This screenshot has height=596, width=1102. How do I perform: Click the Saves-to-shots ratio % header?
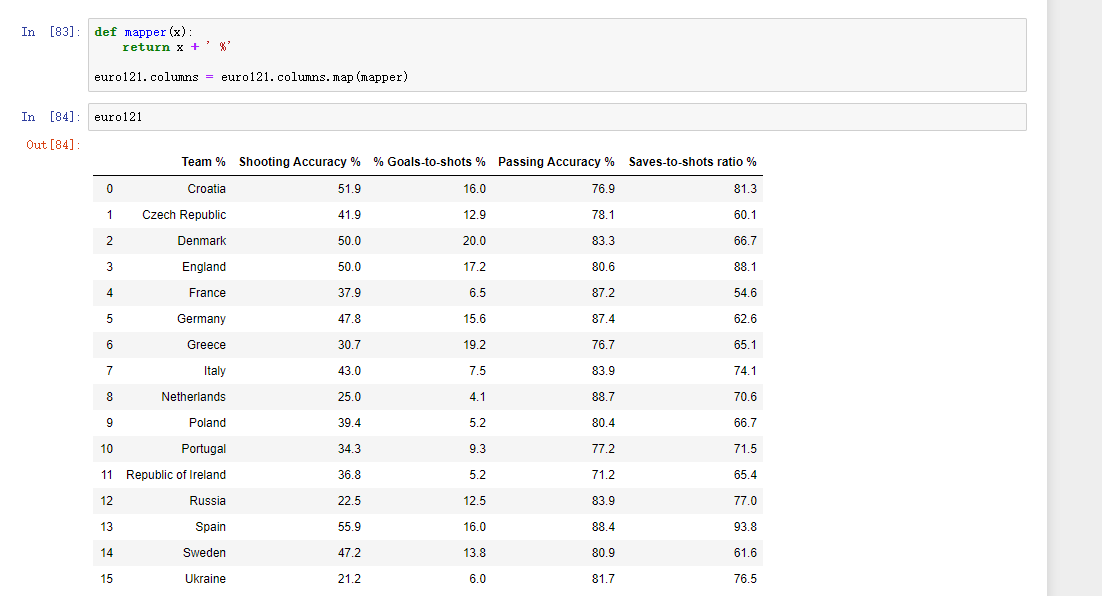pos(692,162)
